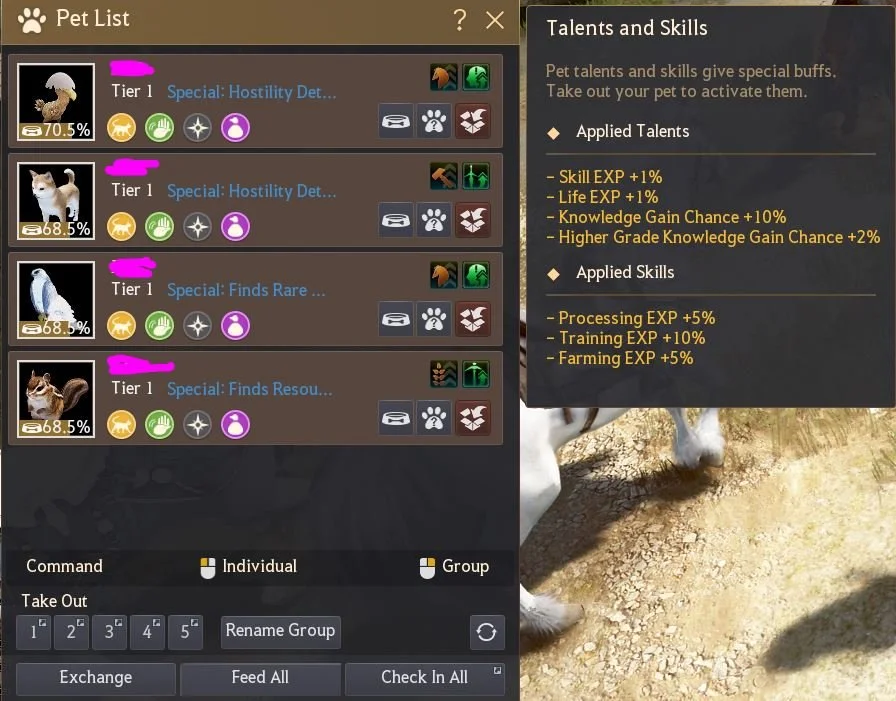Check in the hawk pet with the box icon
The image size is (896, 701).
pos(472,319)
